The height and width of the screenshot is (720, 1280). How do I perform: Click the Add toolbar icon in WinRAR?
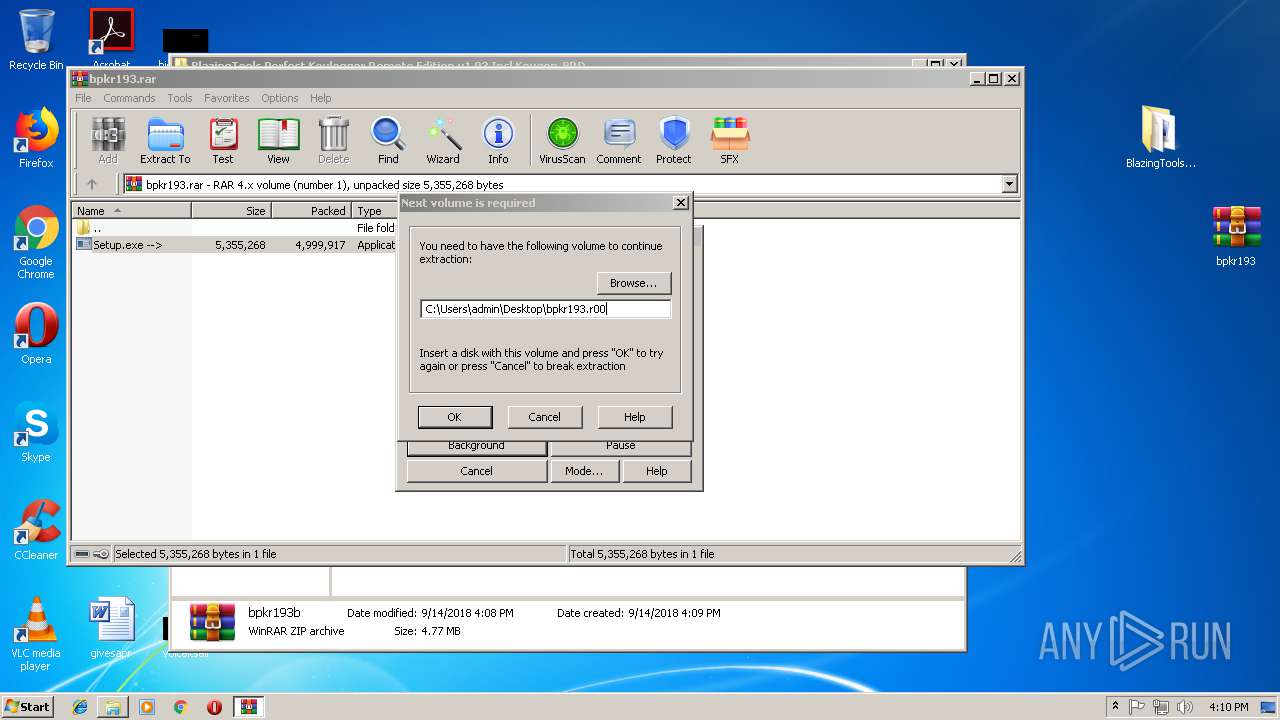point(108,140)
